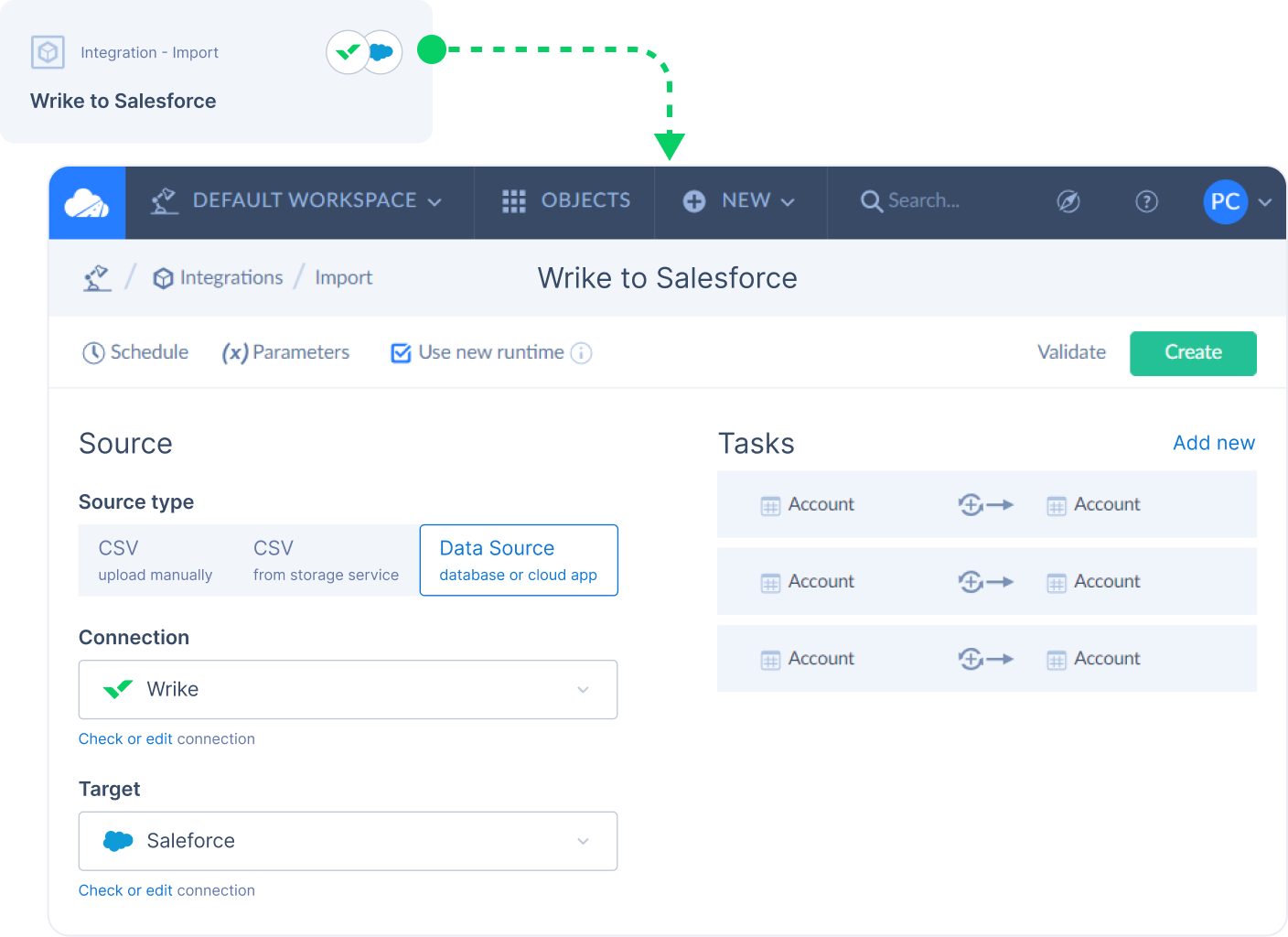Open the help question mark icon

pyautogui.click(x=1146, y=201)
